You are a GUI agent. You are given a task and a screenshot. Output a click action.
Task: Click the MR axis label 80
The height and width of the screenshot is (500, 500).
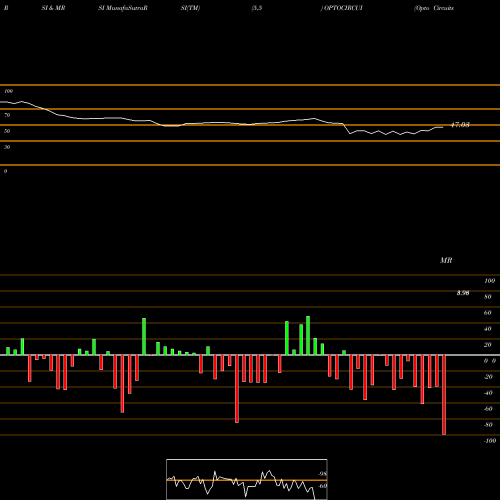tap(487, 297)
